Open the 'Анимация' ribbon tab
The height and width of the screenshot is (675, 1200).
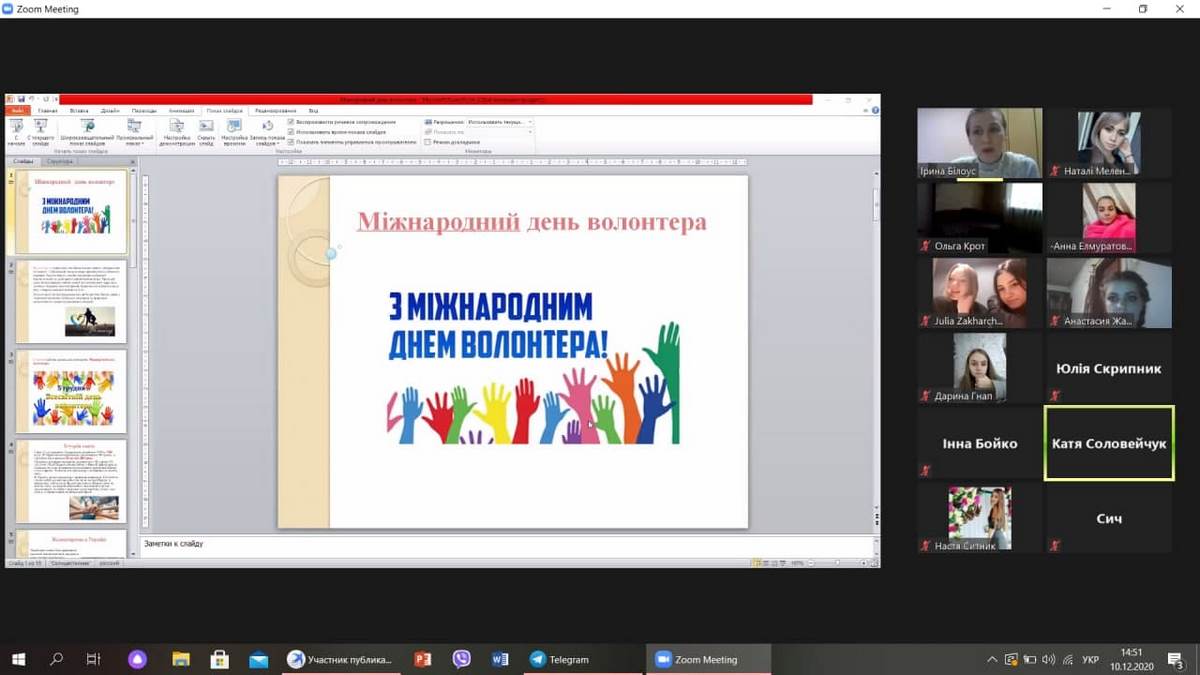coord(182,111)
